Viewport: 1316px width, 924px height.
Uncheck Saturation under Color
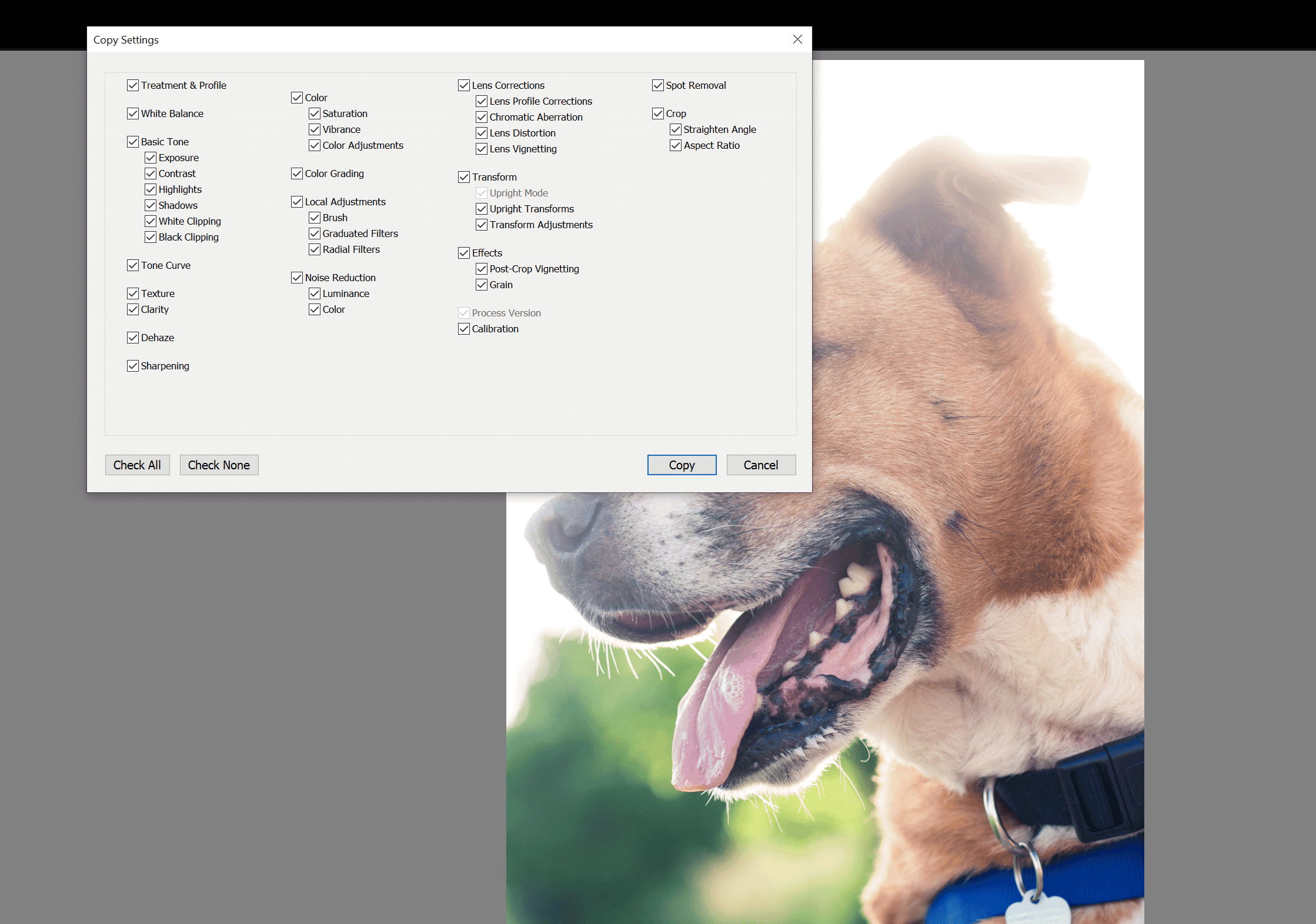tap(315, 114)
